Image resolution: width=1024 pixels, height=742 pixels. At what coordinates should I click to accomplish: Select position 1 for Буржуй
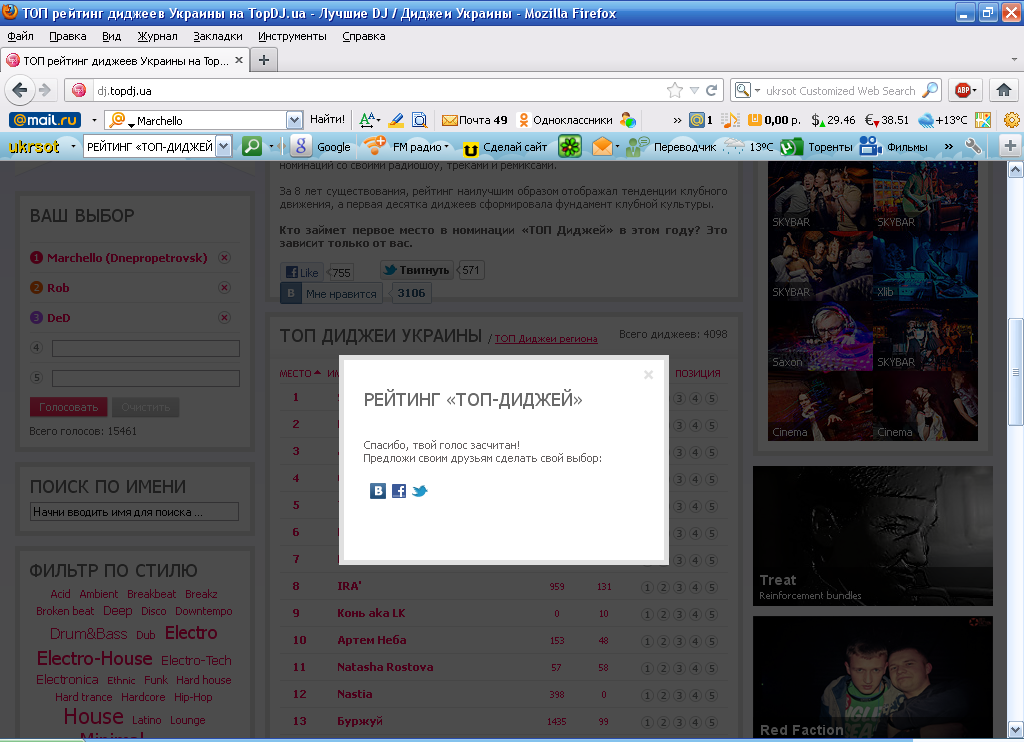pyautogui.click(x=647, y=722)
